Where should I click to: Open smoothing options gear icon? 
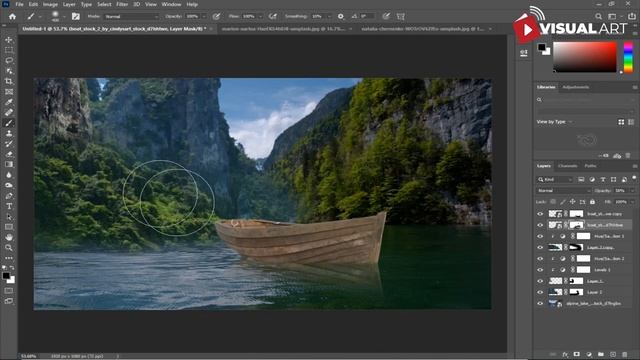pyautogui.click(x=340, y=16)
